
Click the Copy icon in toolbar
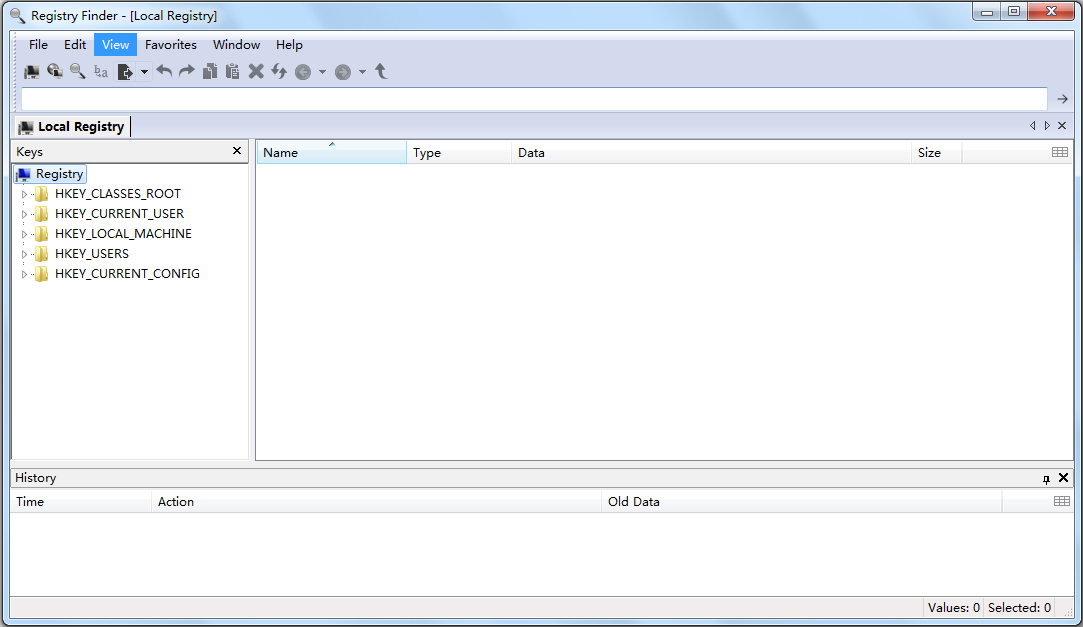210,71
